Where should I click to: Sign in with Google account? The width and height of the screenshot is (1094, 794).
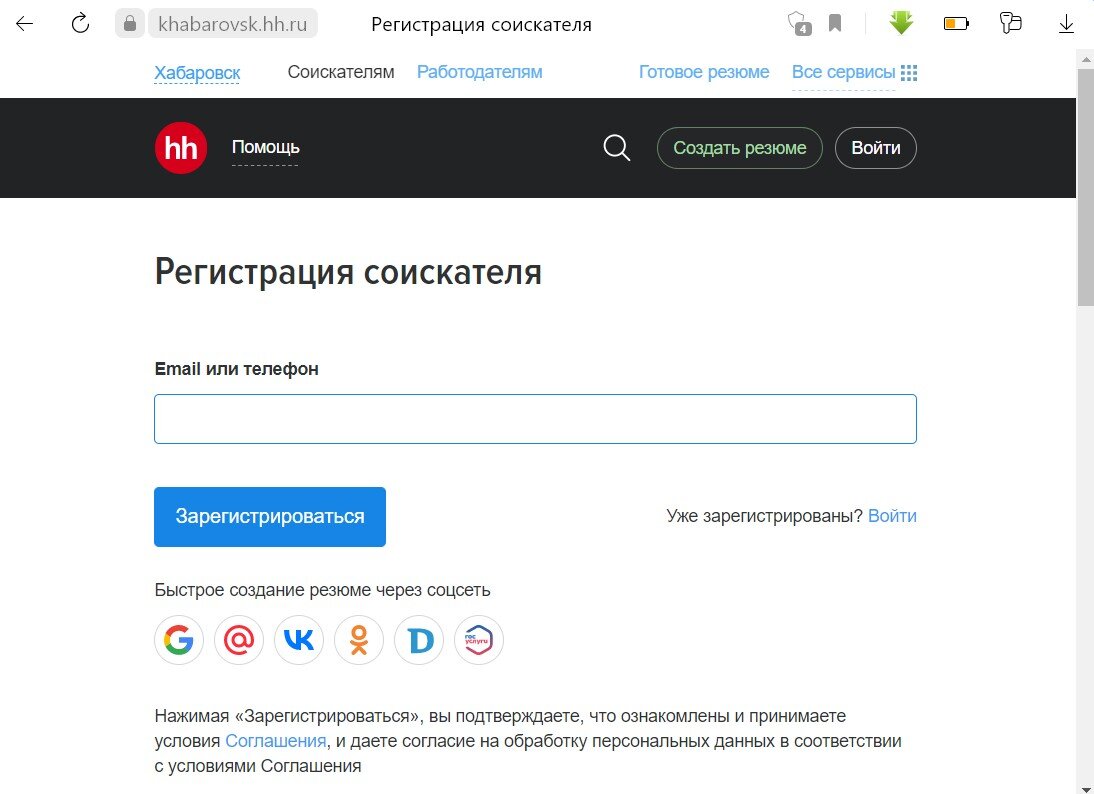click(178, 640)
